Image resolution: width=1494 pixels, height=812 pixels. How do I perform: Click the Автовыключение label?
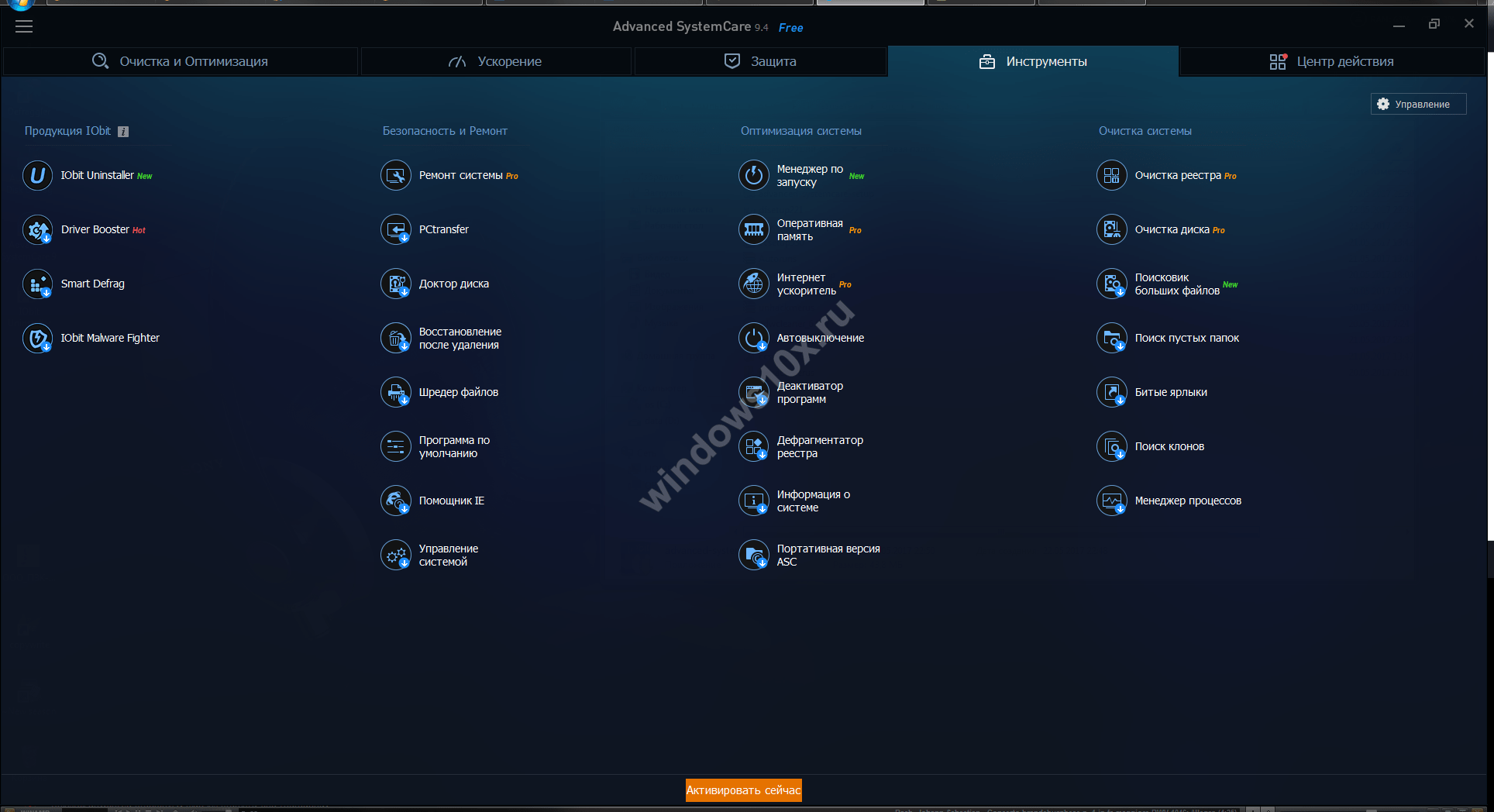point(821,338)
